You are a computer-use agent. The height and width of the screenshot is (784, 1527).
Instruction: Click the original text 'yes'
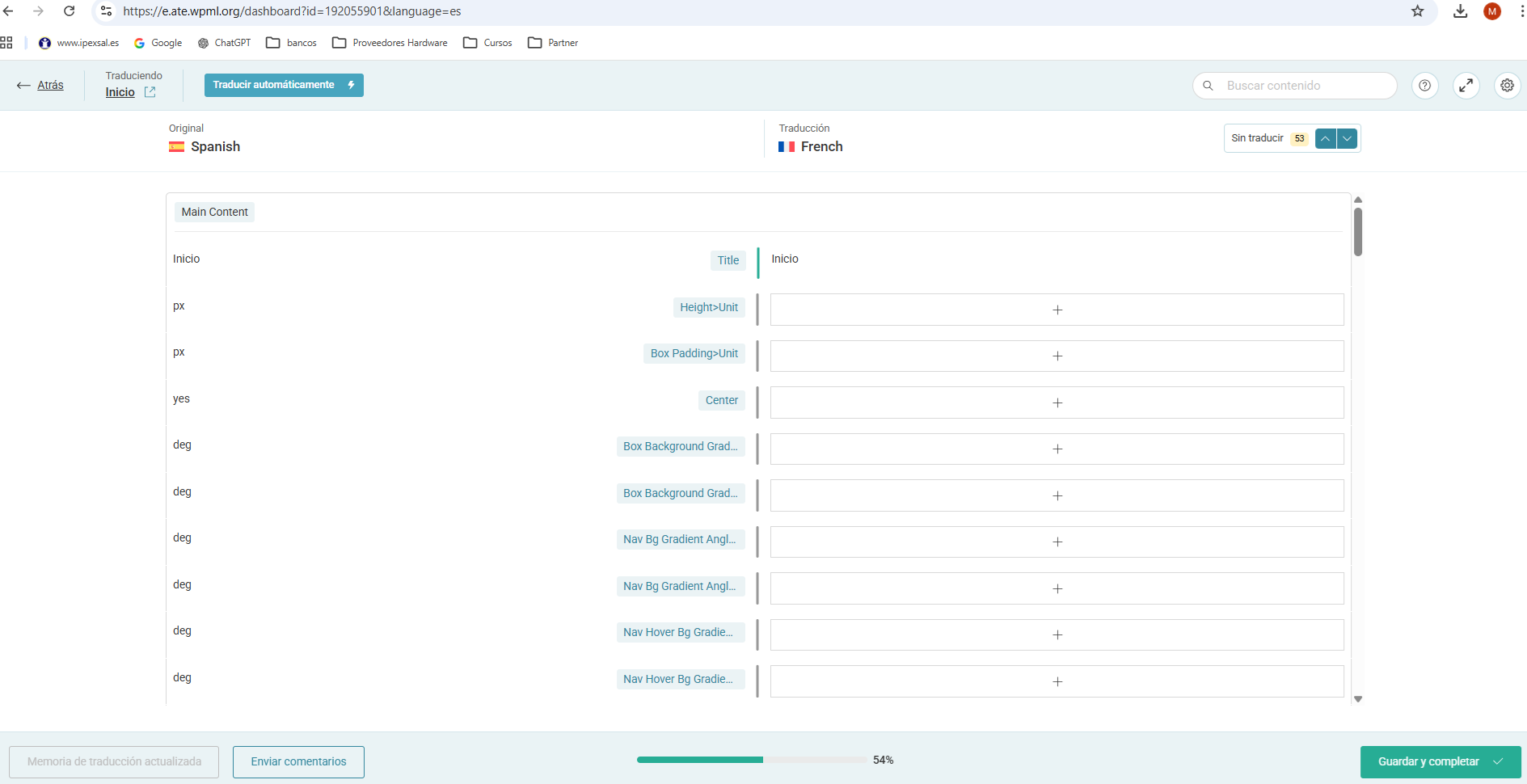pyautogui.click(x=181, y=398)
